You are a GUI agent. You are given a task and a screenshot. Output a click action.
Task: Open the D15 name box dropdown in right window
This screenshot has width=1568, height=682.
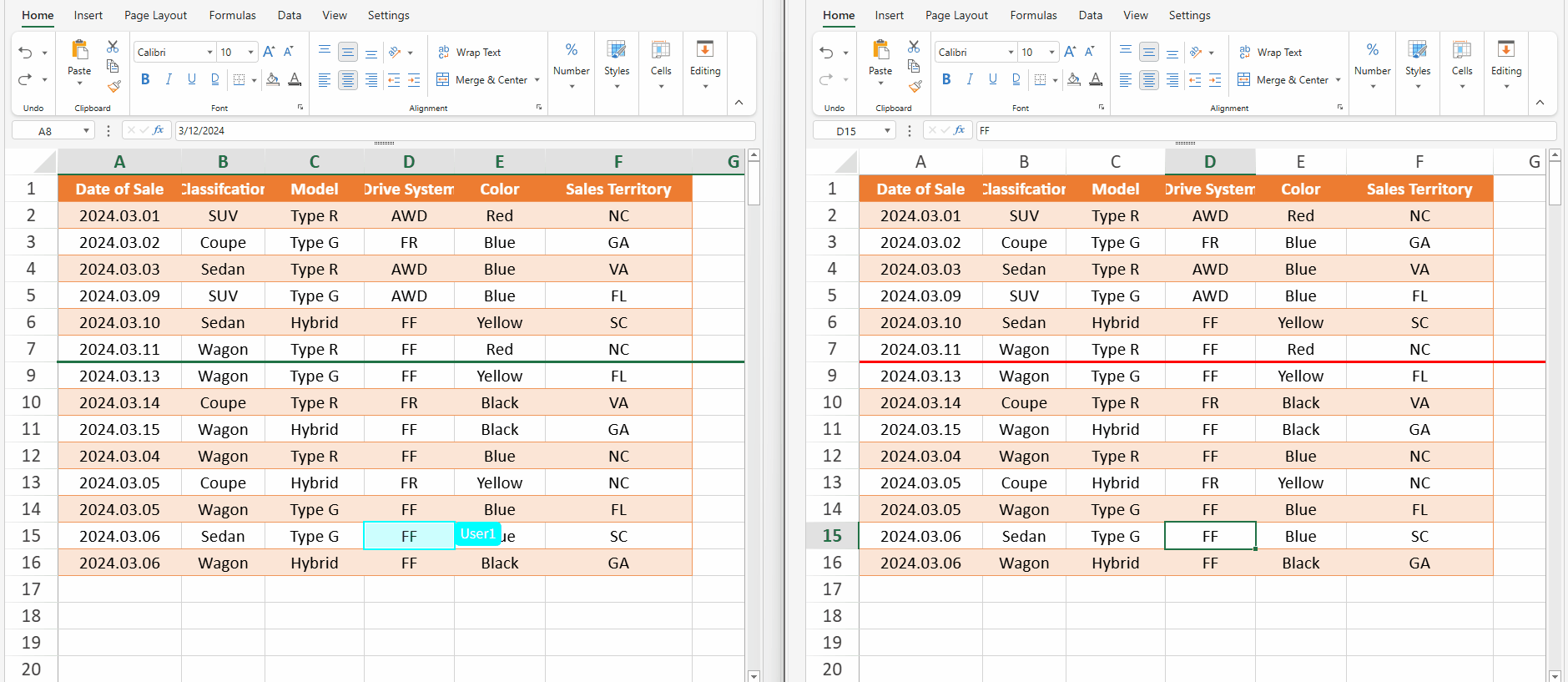pyautogui.click(x=886, y=131)
